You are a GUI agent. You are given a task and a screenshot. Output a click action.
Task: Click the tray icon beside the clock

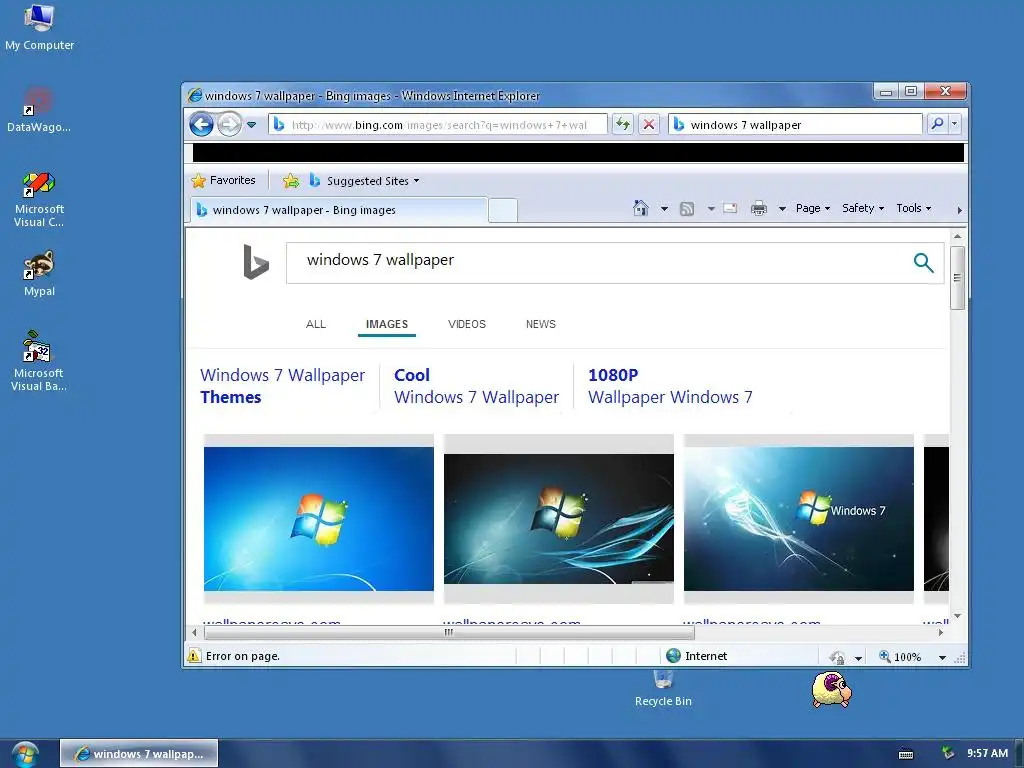[x=948, y=753]
